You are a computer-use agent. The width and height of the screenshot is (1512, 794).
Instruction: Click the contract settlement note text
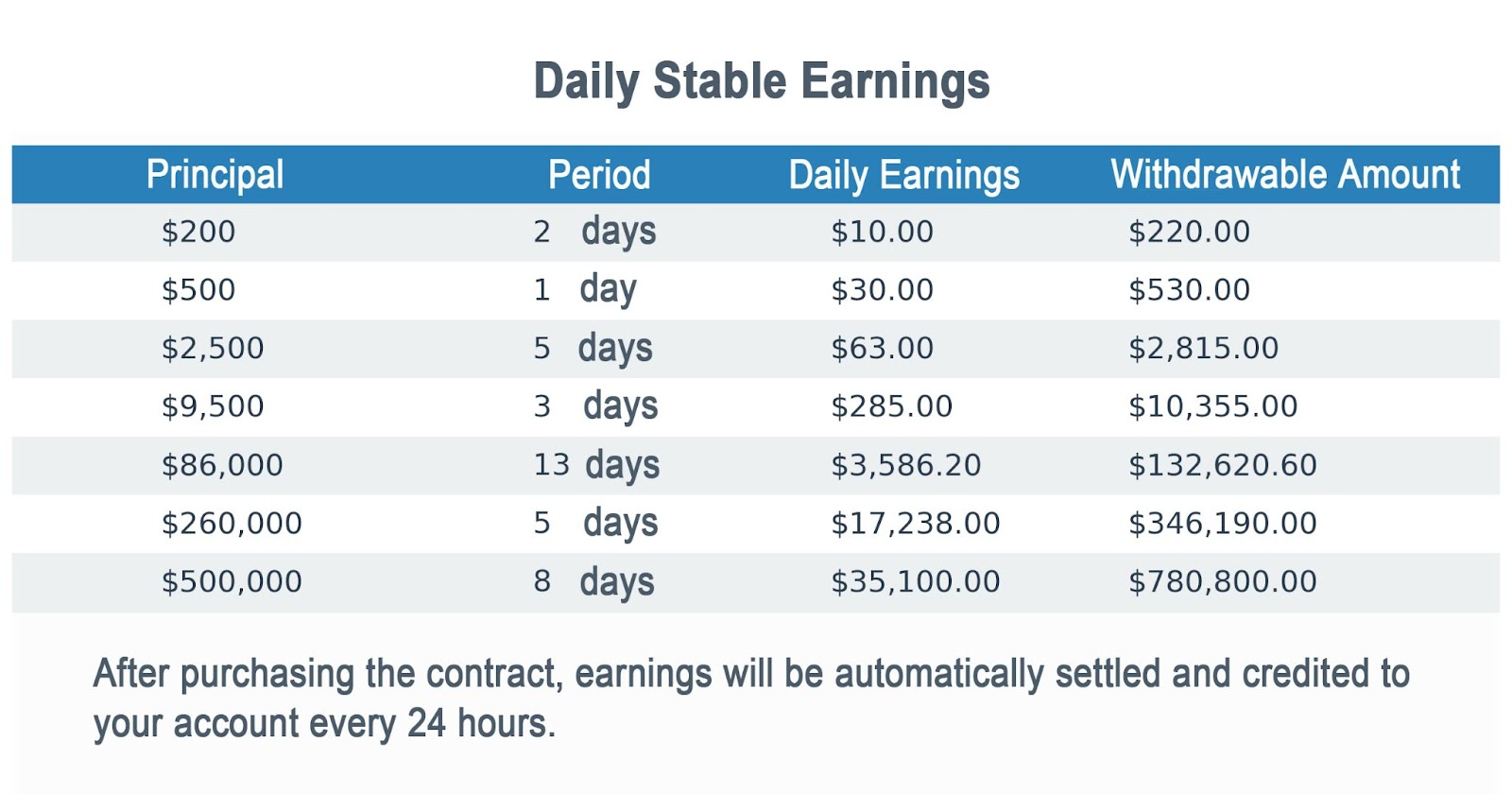click(x=751, y=699)
